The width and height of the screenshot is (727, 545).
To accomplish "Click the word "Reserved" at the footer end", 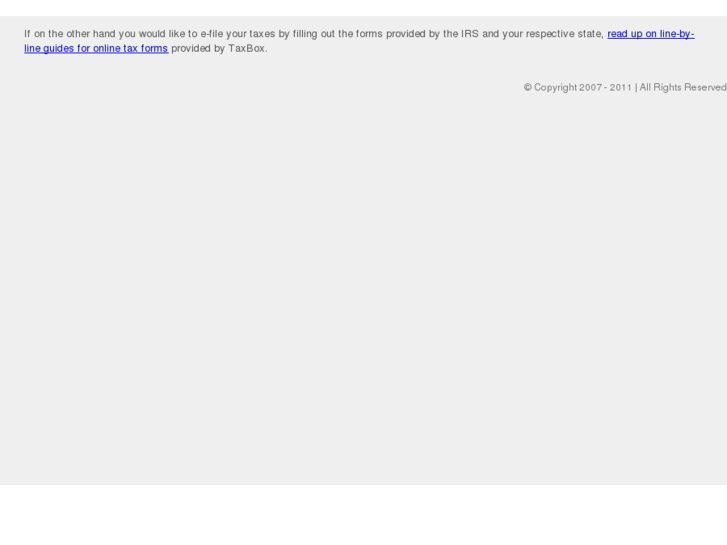I will [705, 87].
